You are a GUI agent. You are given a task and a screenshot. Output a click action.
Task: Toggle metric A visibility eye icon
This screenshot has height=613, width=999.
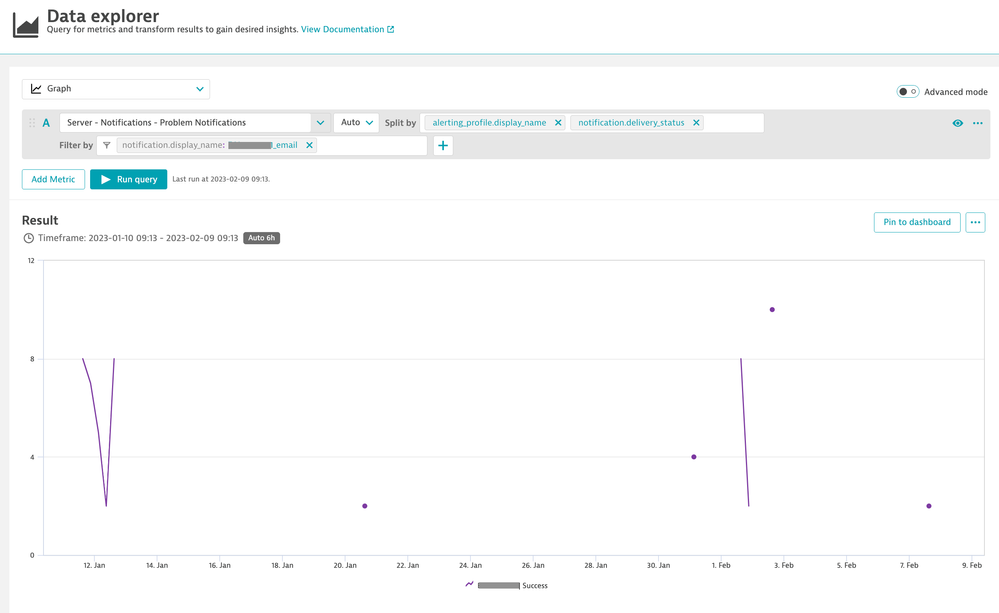958,123
